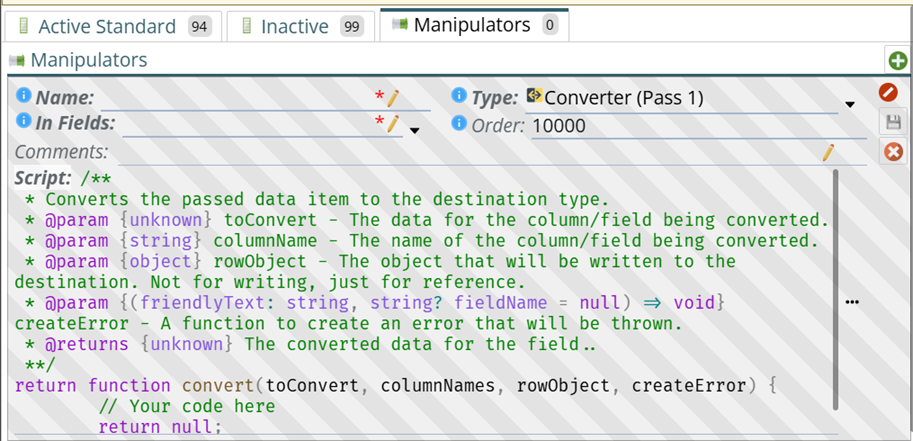Click the 99 count badge
The image size is (913, 441).
point(352,27)
